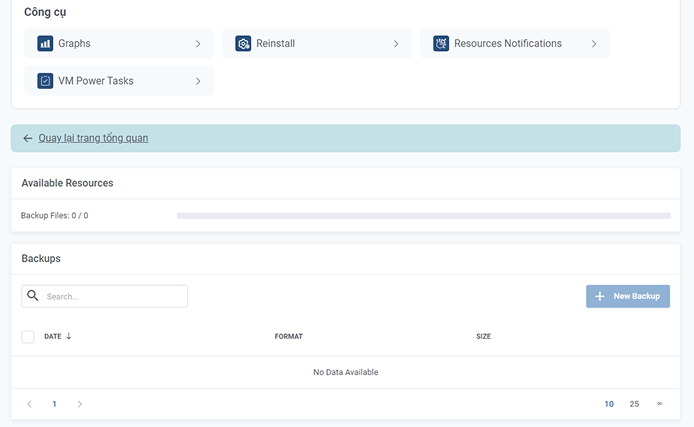The image size is (694, 427).
Task: Click the back arrow icon in teal banner
Action: click(27, 138)
